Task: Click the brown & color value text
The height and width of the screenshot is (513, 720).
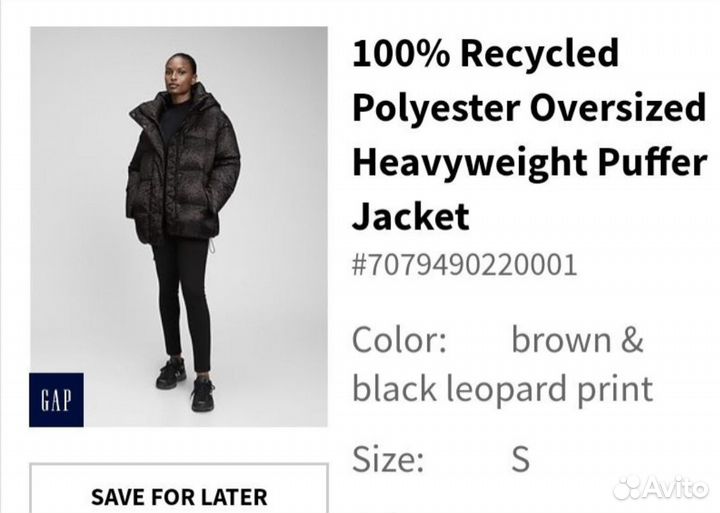Action: point(577,340)
